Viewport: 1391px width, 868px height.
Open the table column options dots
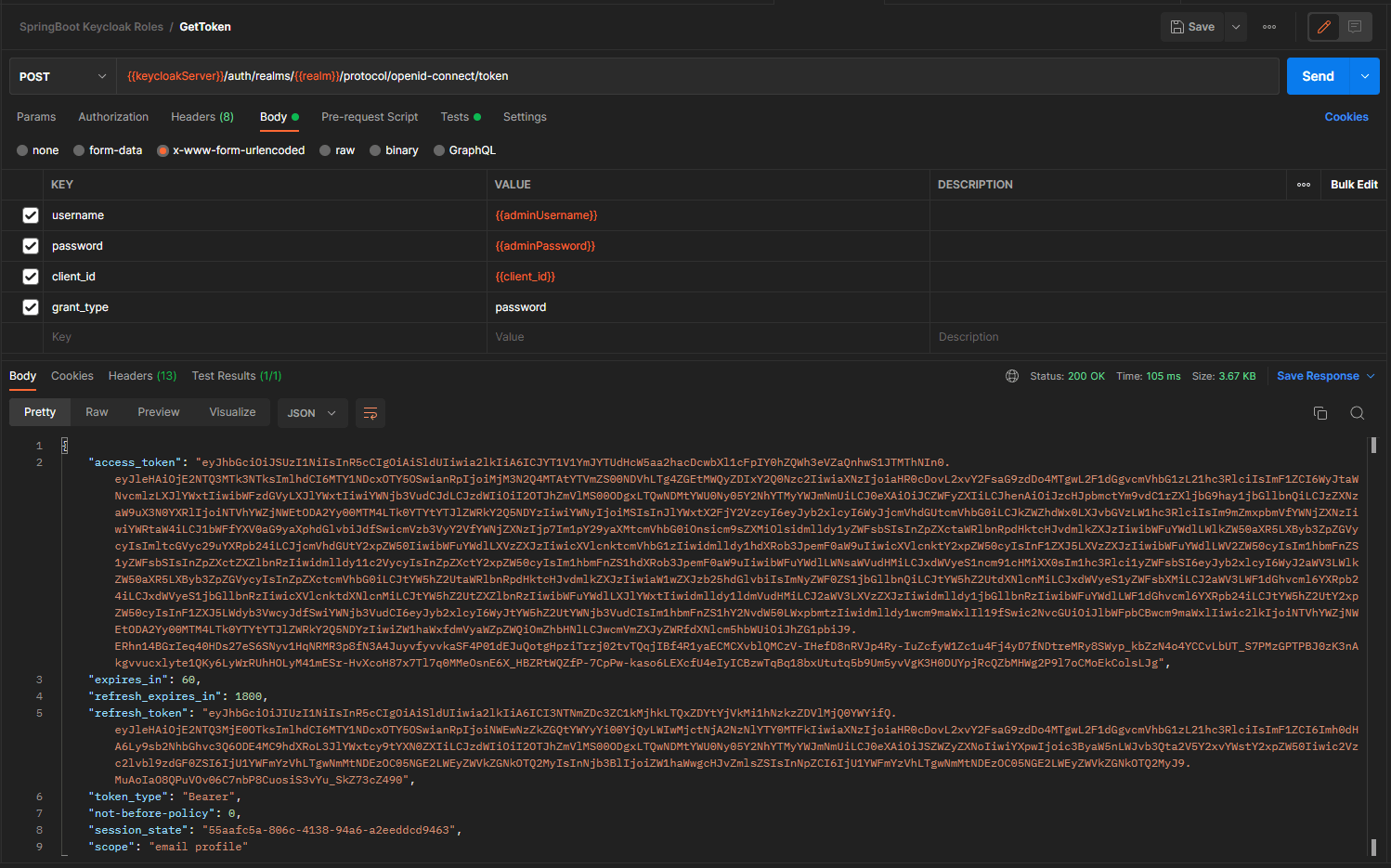coord(1304,185)
